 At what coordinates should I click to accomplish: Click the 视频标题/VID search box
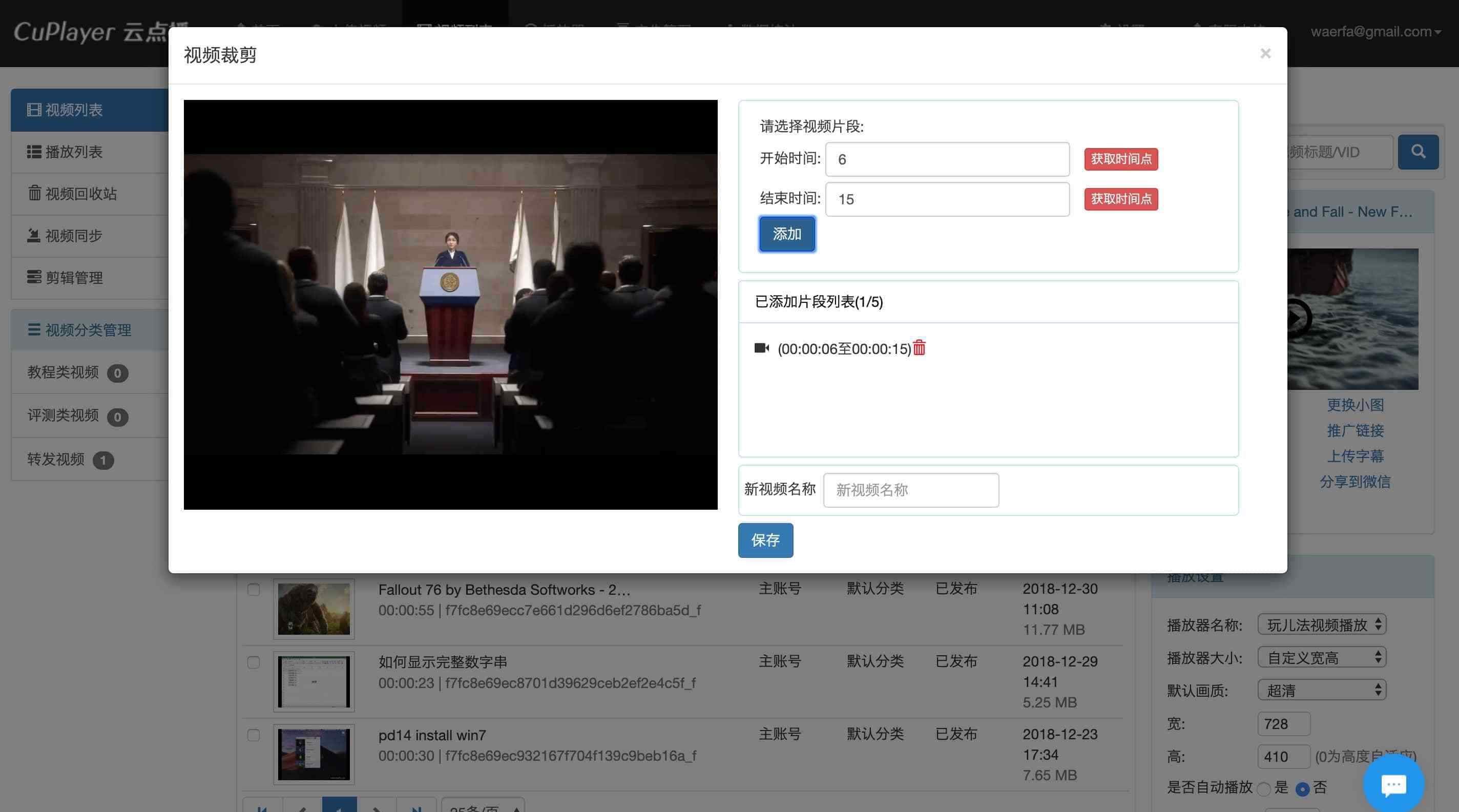click(1339, 152)
